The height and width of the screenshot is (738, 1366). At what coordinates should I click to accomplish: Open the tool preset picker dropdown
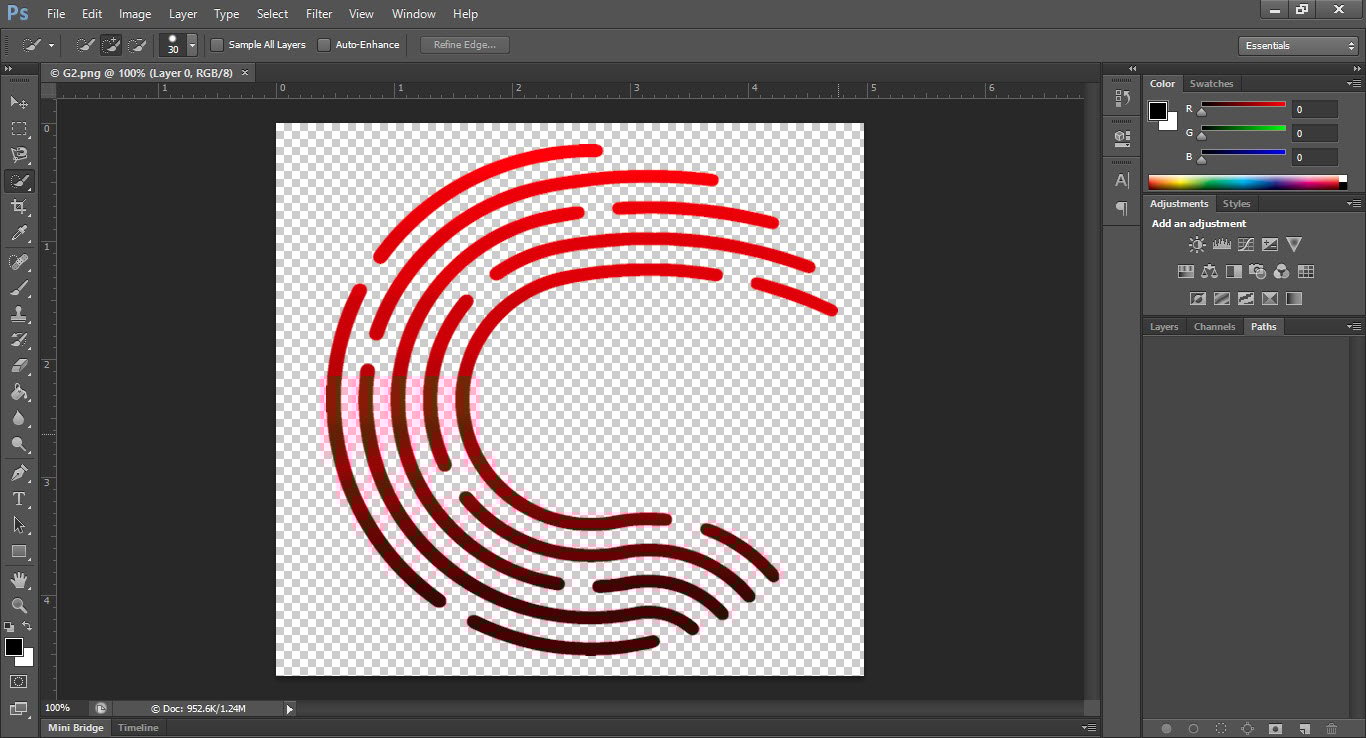click(x=51, y=46)
